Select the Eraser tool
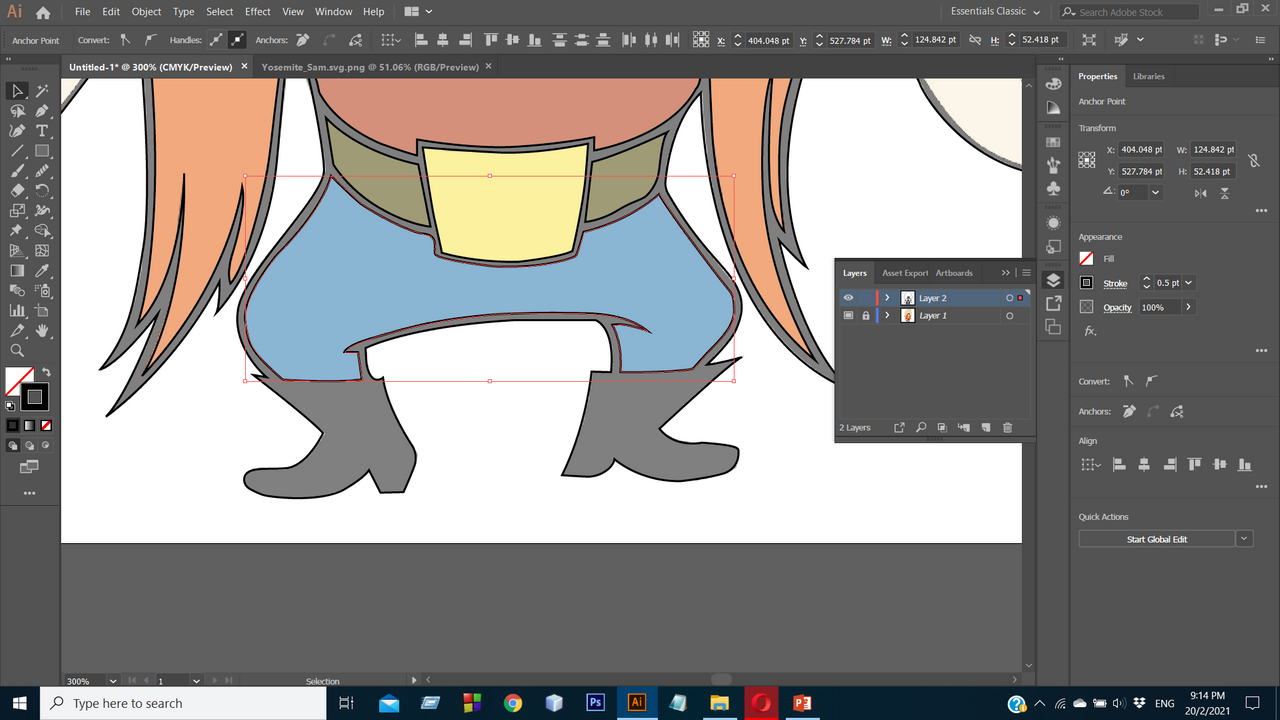Image resolution: width=1280 pixels, height=720 pixels. pos(17,191)
